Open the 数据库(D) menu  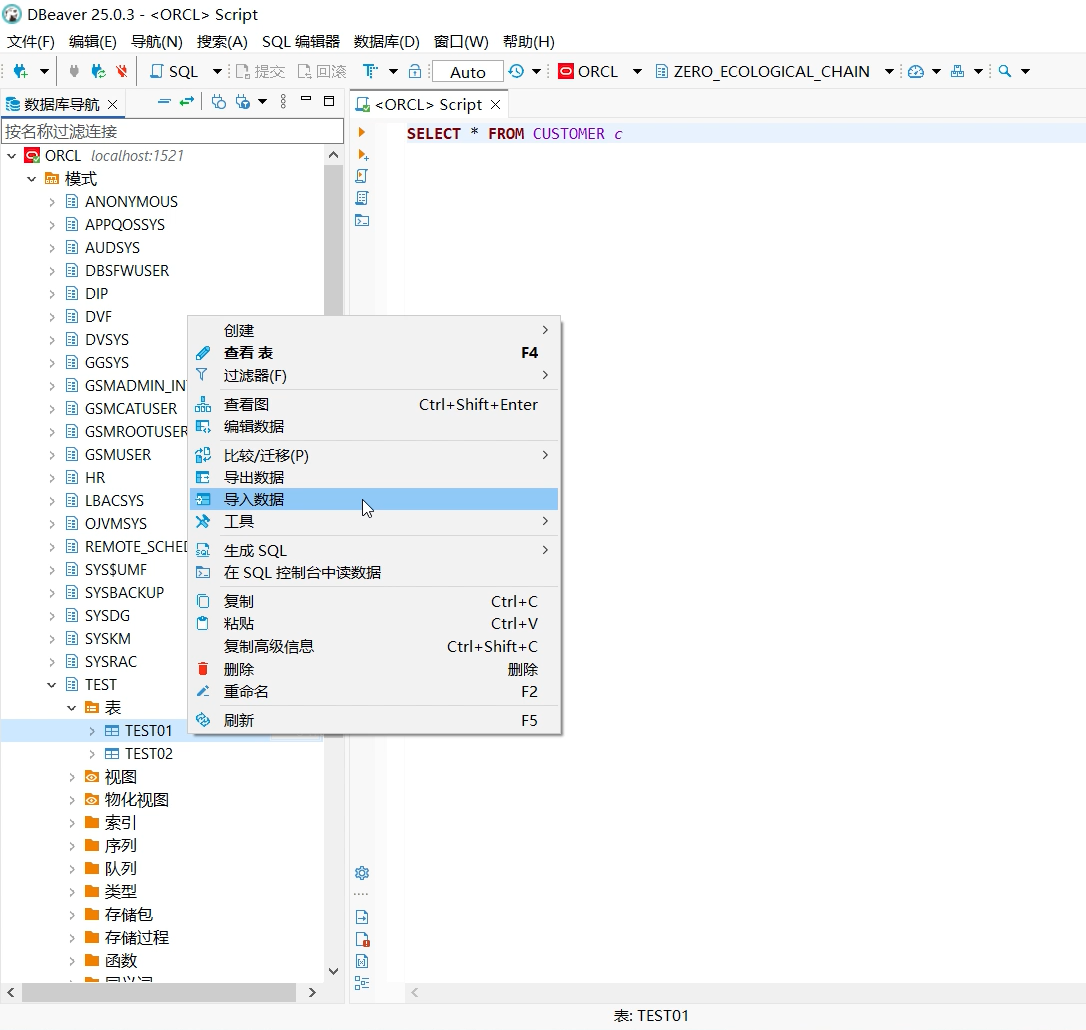[x=386, y=42]
